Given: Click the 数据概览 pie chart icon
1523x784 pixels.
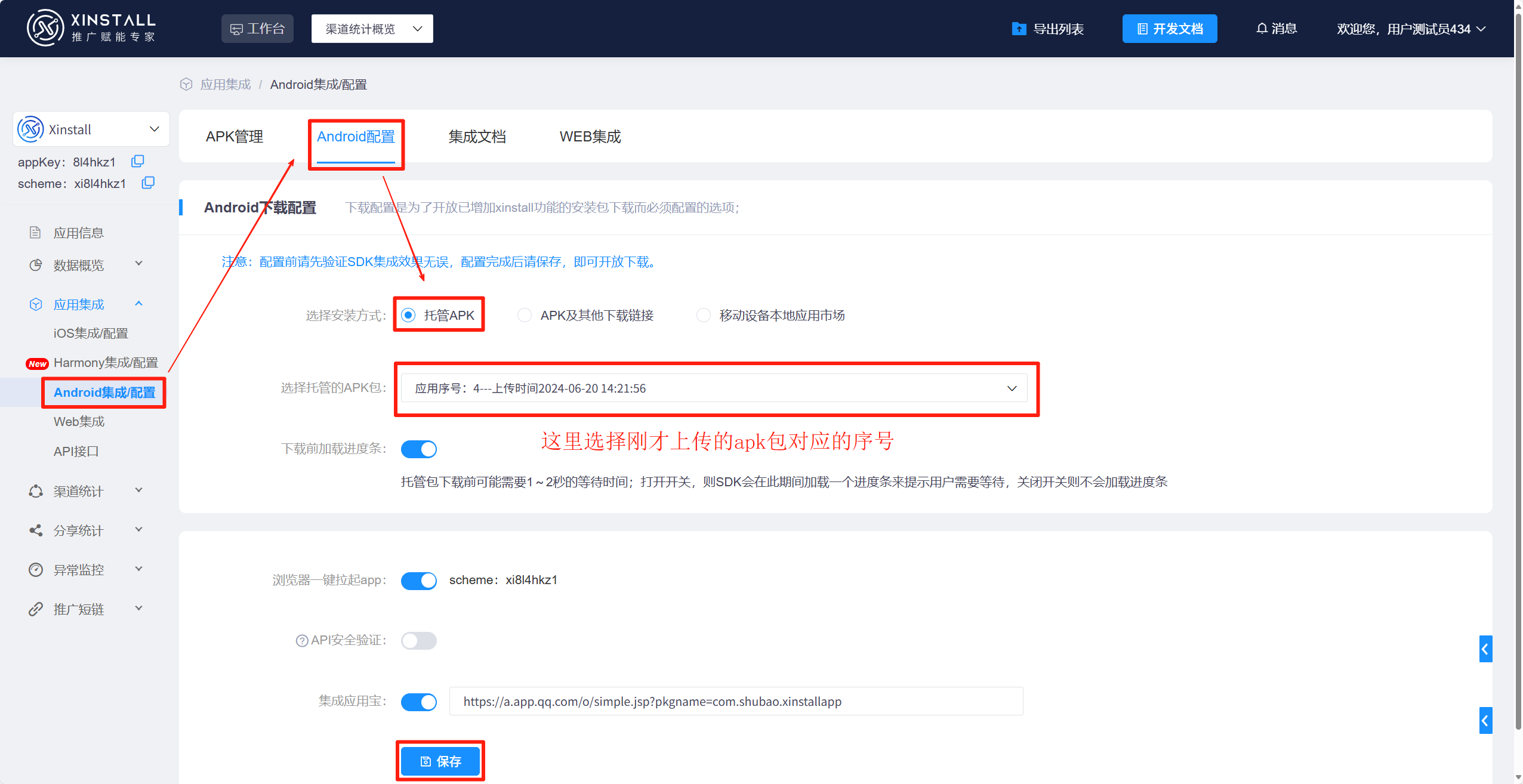Looking at the screenshot, I should [x=36, y=264].
